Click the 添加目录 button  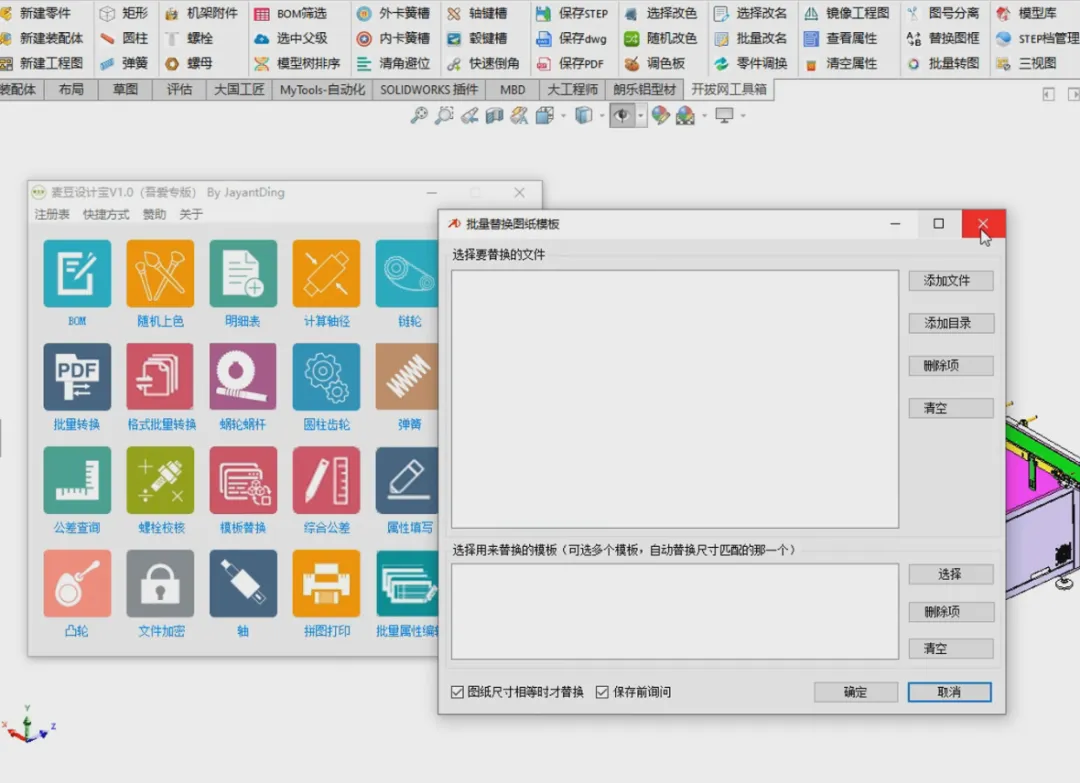pyautogui.click(x=951, y=323)
